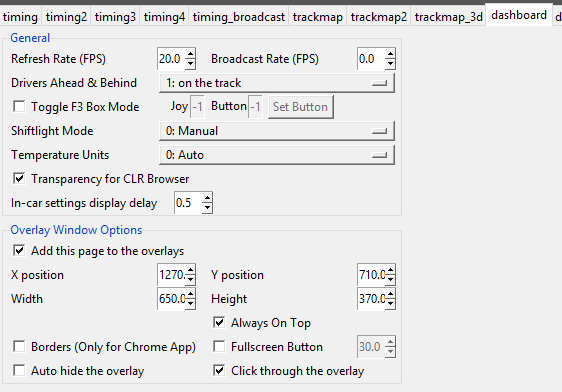Image resolution: width=562 pixels, height=392 pixels.
Task: Increase In-car settings display delay value
Action: (207, 198)
